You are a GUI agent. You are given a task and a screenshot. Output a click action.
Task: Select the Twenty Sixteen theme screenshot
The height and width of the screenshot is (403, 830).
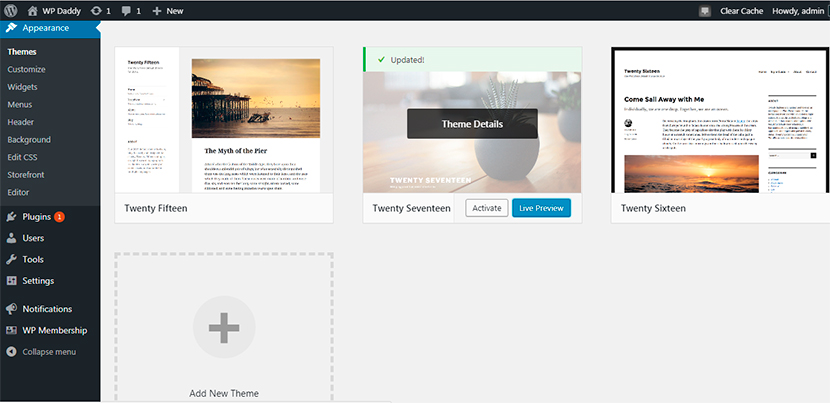[x=720, y=120]
